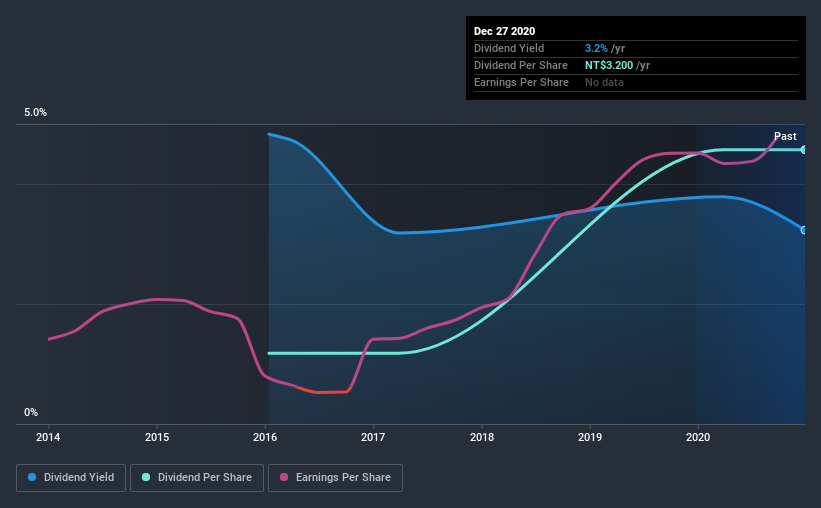821x508 pixels.
Task: Click the teal Dividend Per Share legend dot
Action: [x=146, y=477]
